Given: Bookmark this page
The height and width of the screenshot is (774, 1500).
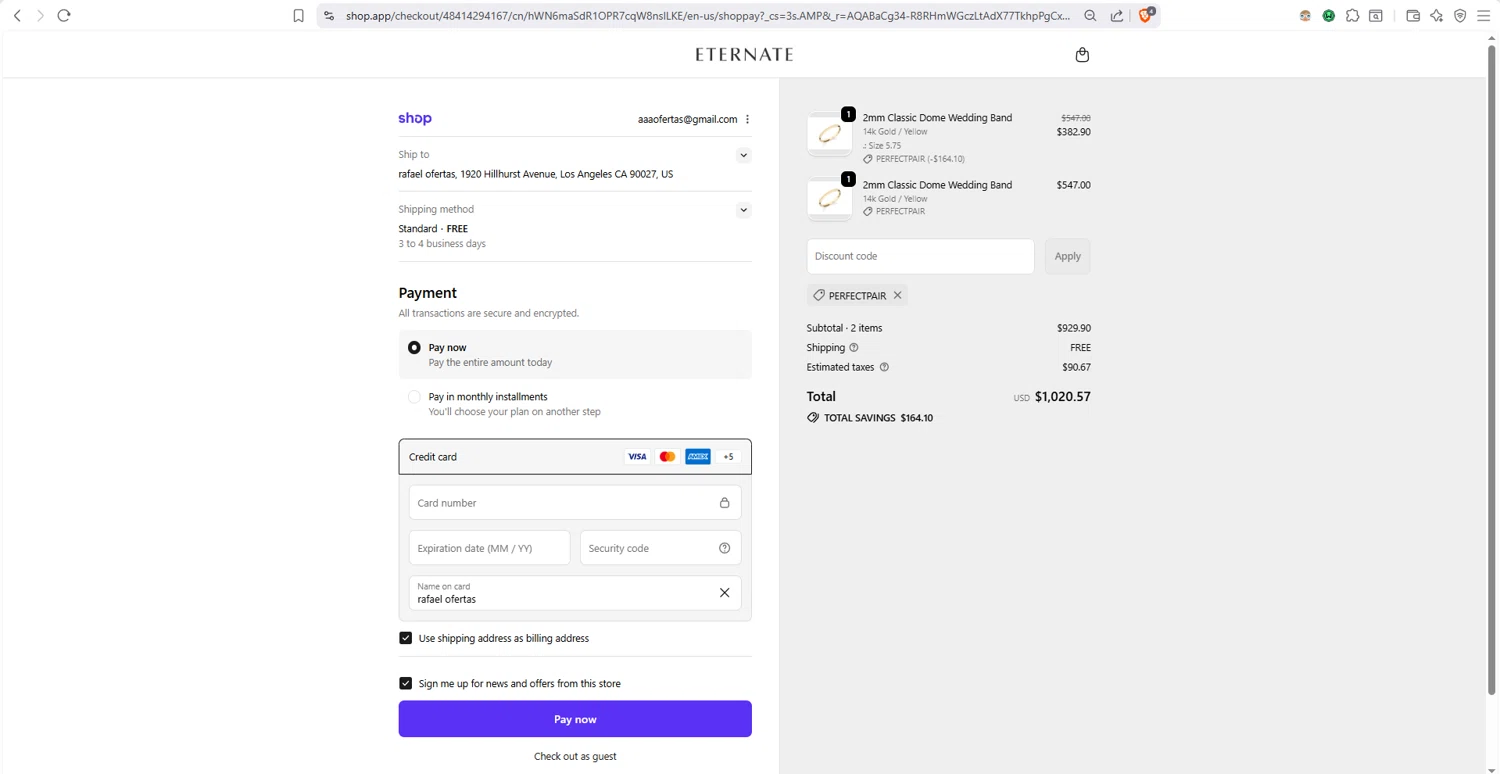Looking at the screenshot, I should point(298,16).
